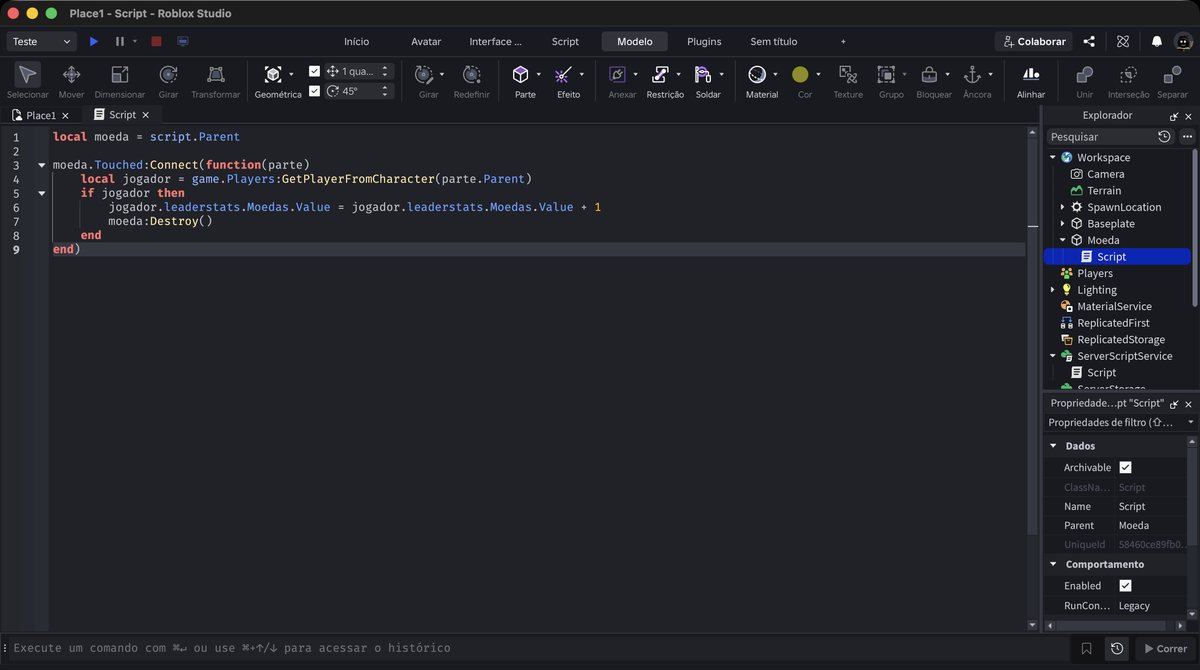The width and height of the screenshot is (1200, 670).
Task: Switch to the Place1 document tab
Action: click(41, 115)
